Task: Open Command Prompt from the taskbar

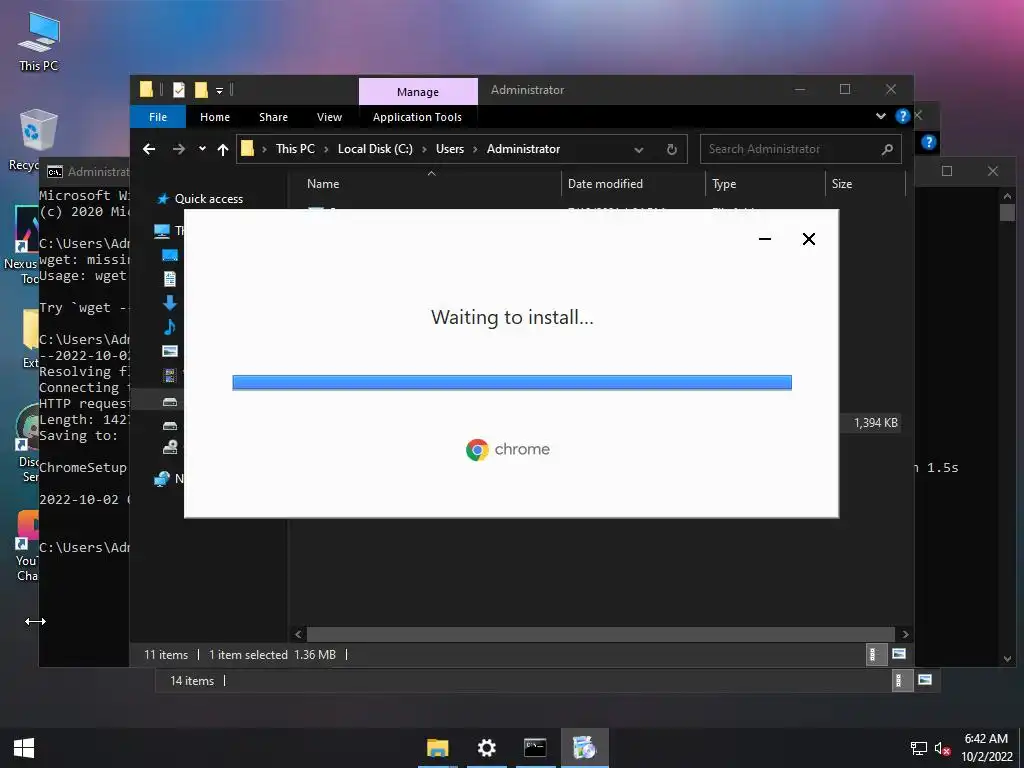Action: coord(536,748)
